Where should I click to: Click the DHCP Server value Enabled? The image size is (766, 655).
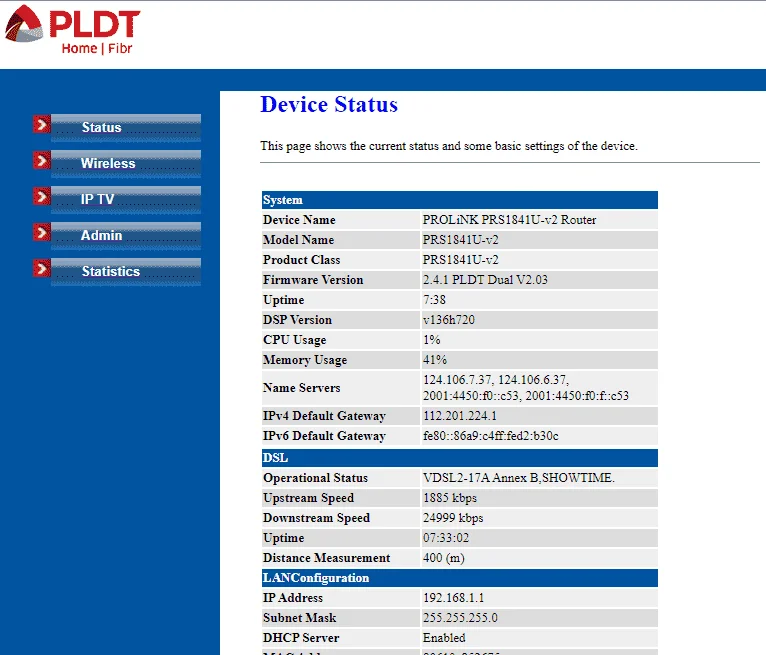[x=444, y=638]
